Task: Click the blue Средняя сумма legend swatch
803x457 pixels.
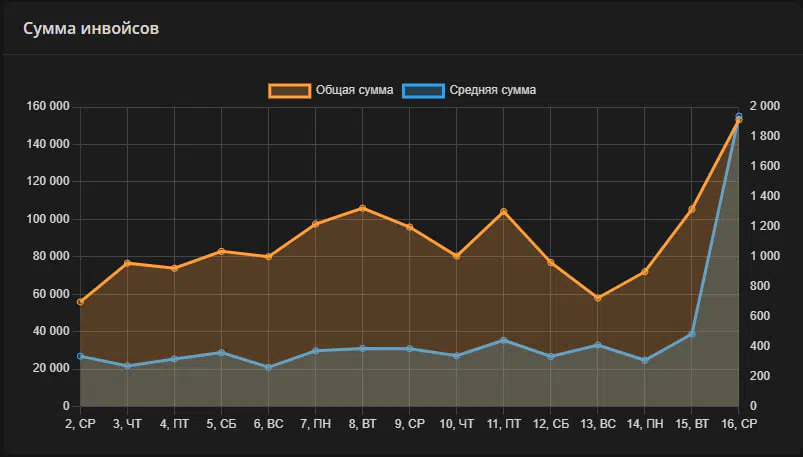Action: click(423, 90)
